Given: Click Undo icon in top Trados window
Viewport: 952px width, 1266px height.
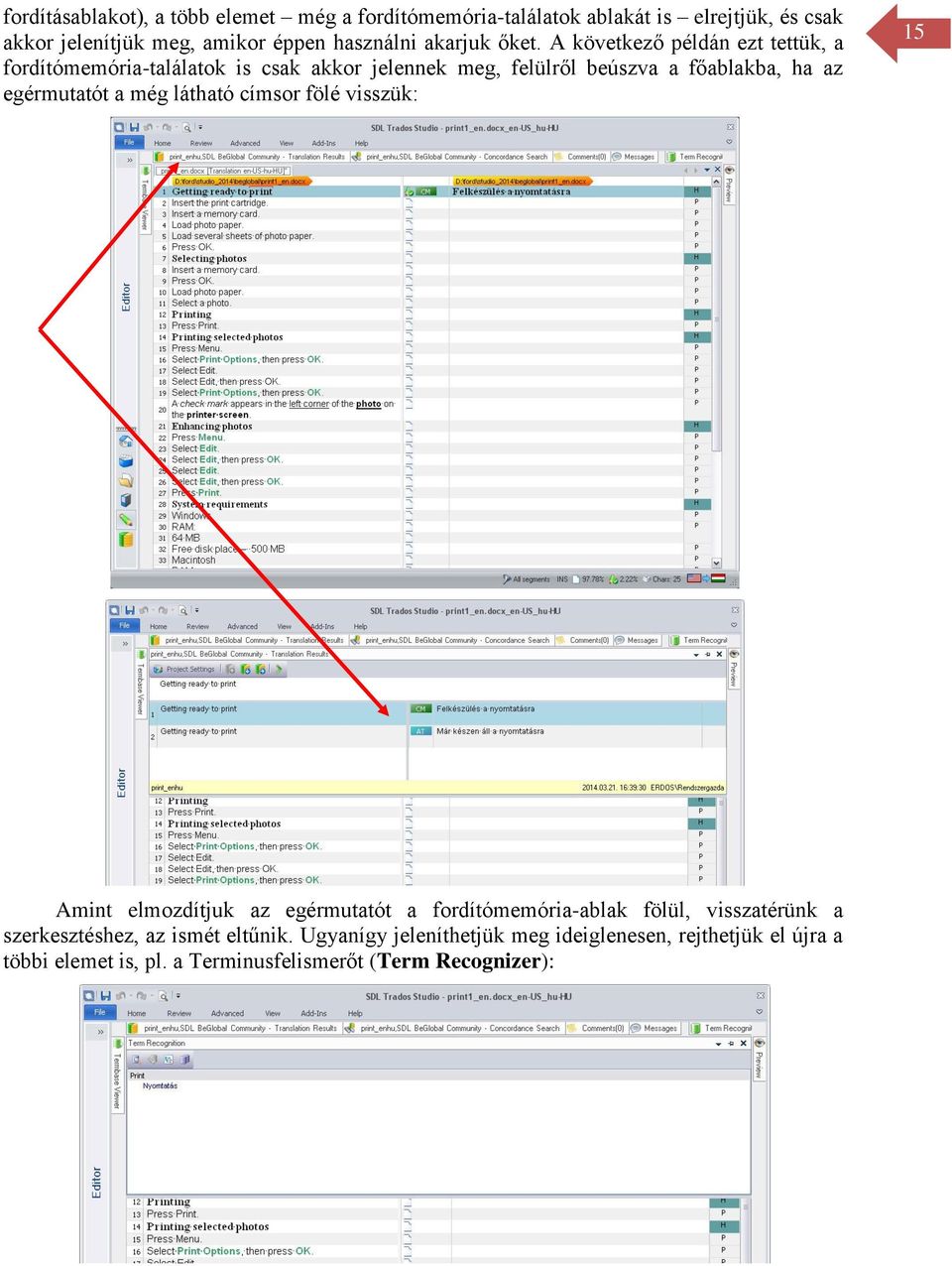Looking at the screenshot, I should point(149,127).
